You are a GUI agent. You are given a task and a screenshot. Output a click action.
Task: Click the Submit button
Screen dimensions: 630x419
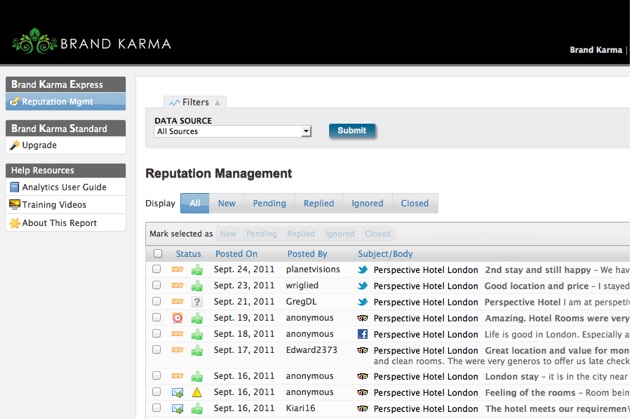coord(352,131)
